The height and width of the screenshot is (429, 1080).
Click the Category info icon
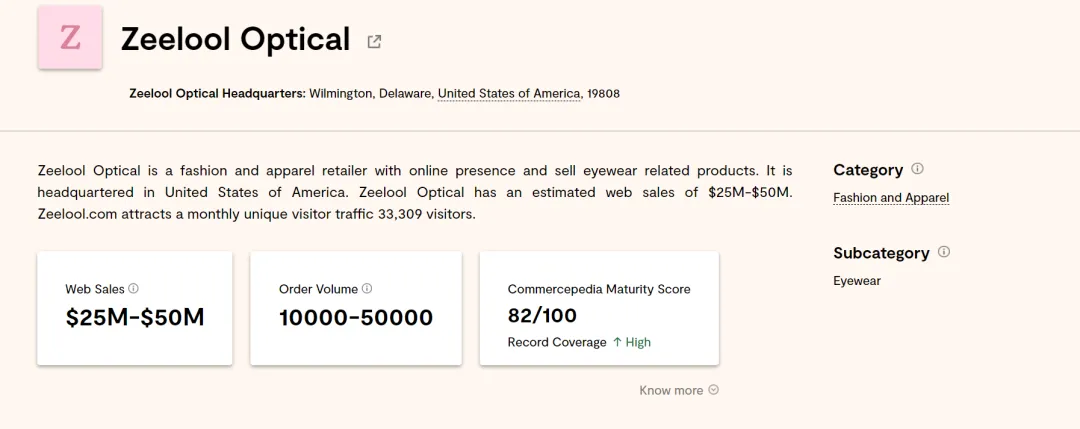[x=917, y=169]
